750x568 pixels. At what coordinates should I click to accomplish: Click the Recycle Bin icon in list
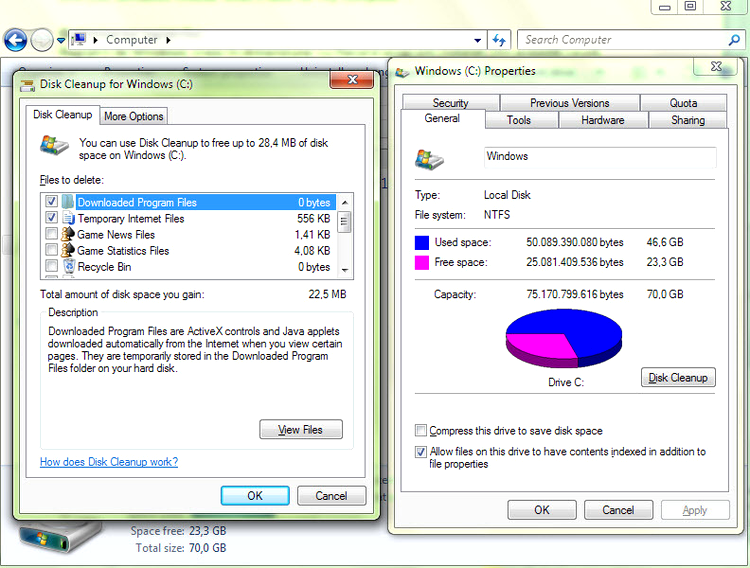click(x=69, y=266)
